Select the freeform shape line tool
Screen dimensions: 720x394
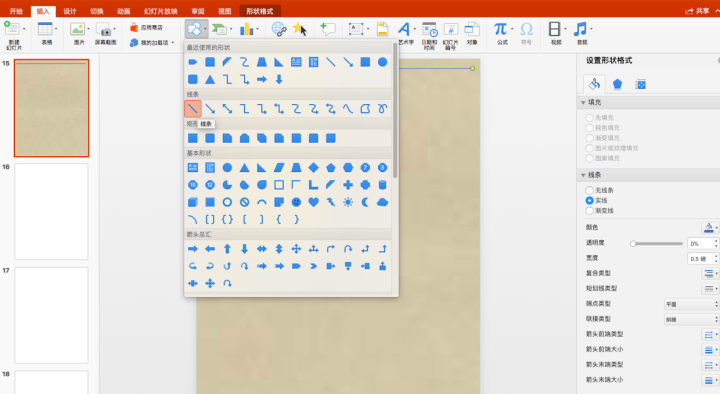(x=365, y=109)
